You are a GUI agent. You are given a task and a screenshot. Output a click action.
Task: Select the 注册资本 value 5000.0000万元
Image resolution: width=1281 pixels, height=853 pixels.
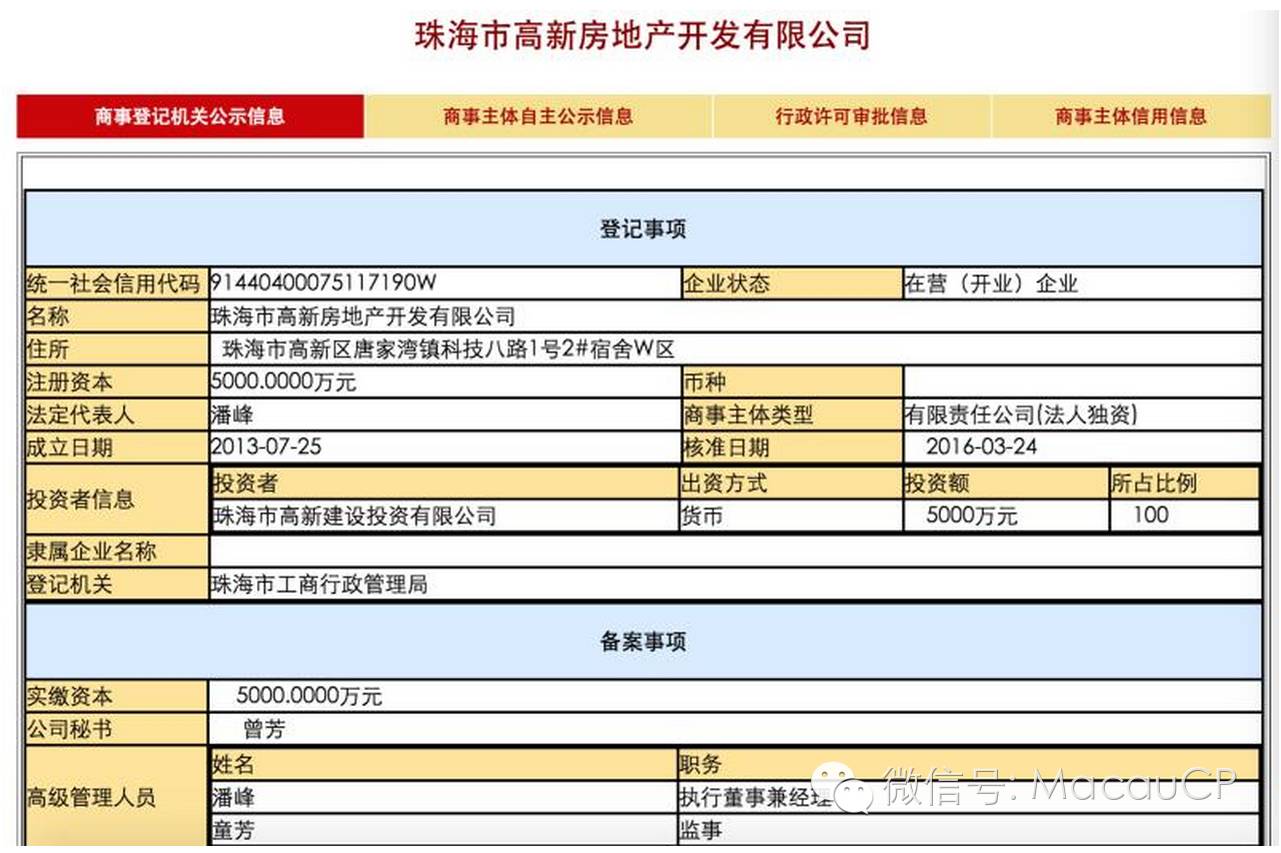click(x=284, y=382)
